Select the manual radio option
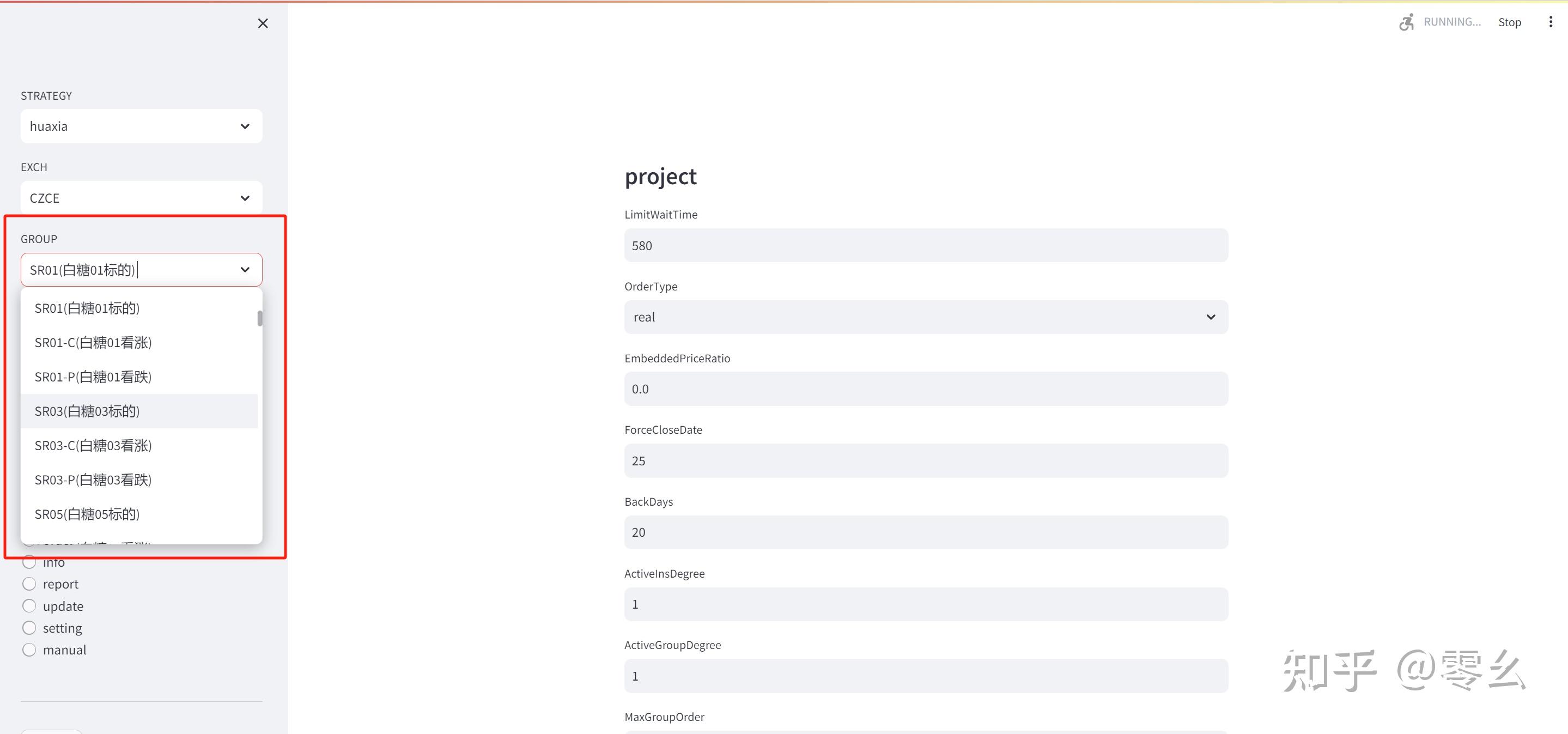This screenshot has height=734, width=1568. click(29, 650)
